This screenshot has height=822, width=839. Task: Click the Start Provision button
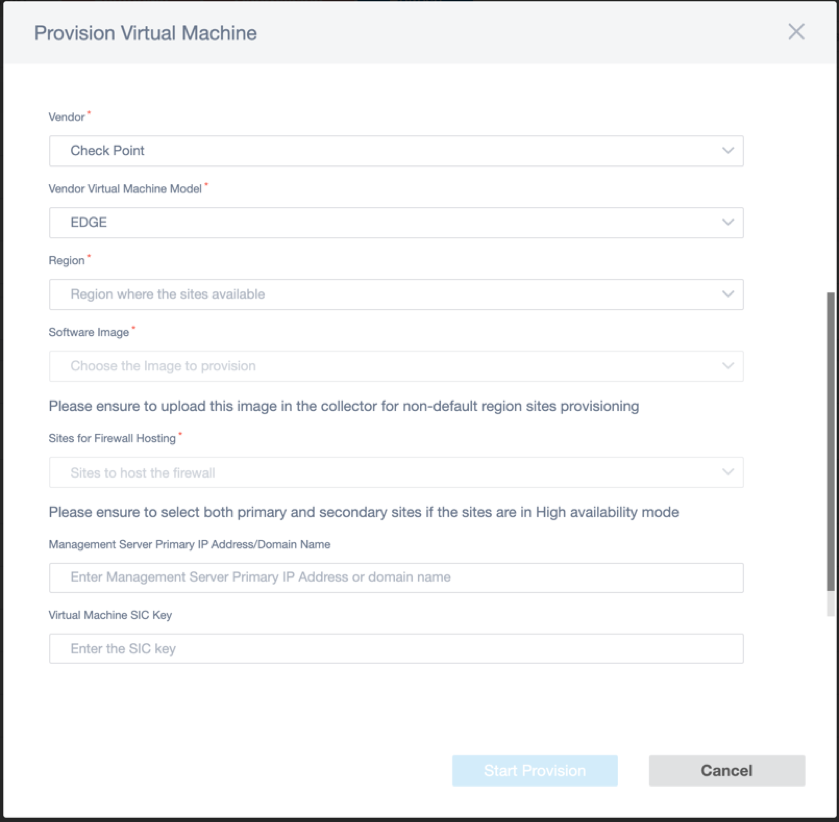[x=535, y=771]
